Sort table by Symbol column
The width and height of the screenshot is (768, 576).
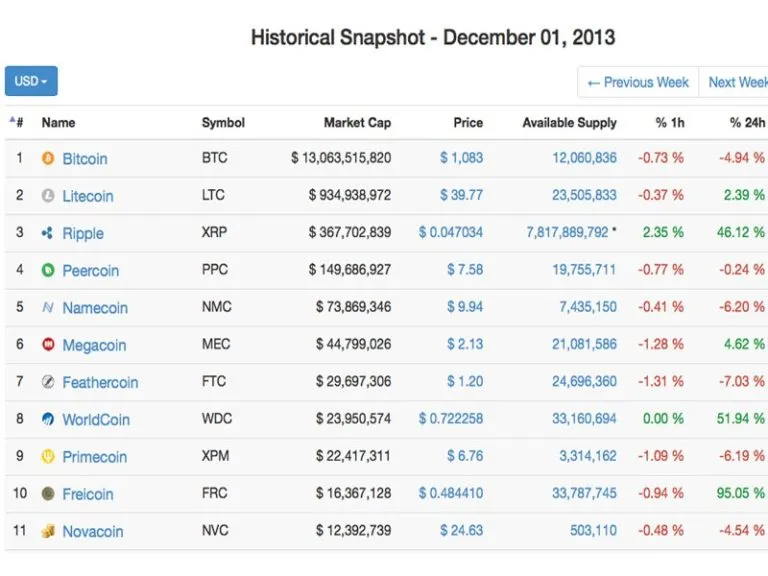pyautogui.click(x=223, y=122)
